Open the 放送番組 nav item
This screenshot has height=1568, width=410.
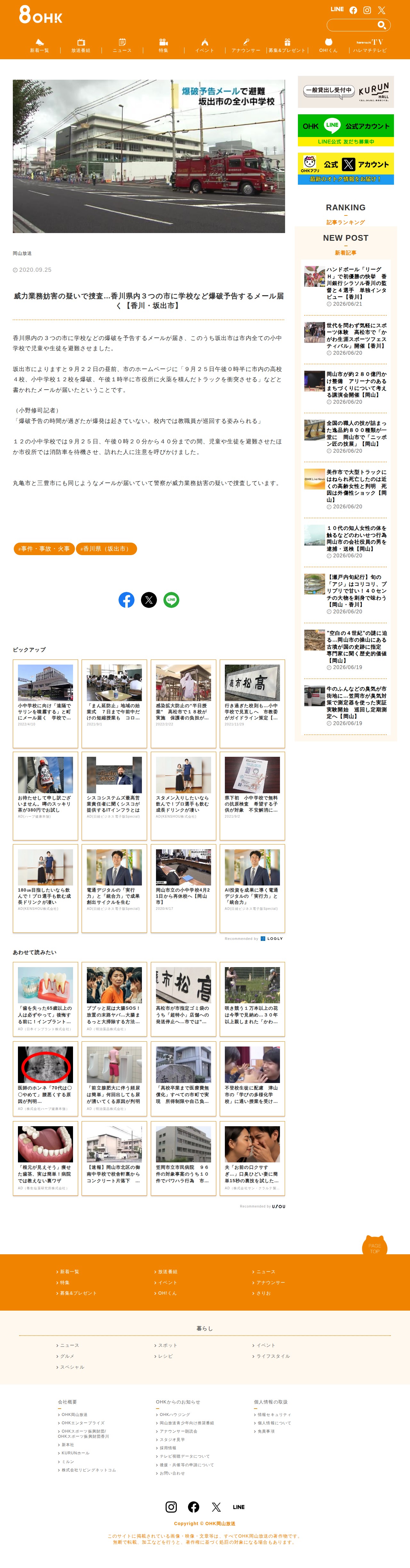[x=81, y=46]
